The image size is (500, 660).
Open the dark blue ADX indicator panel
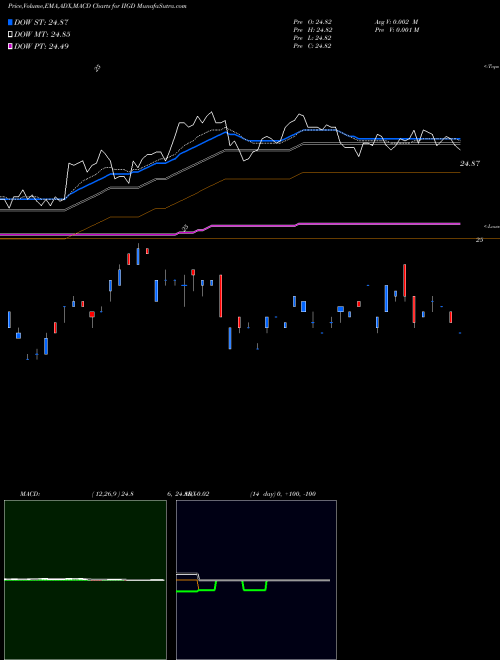coord(256,580)
